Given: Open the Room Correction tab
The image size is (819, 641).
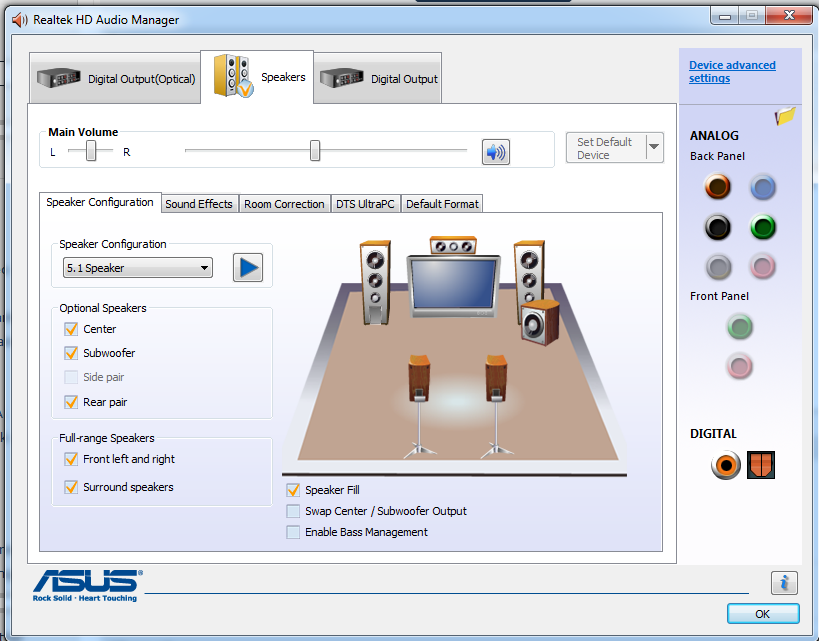Looking at the screenshot, I should tap(284, 204).
